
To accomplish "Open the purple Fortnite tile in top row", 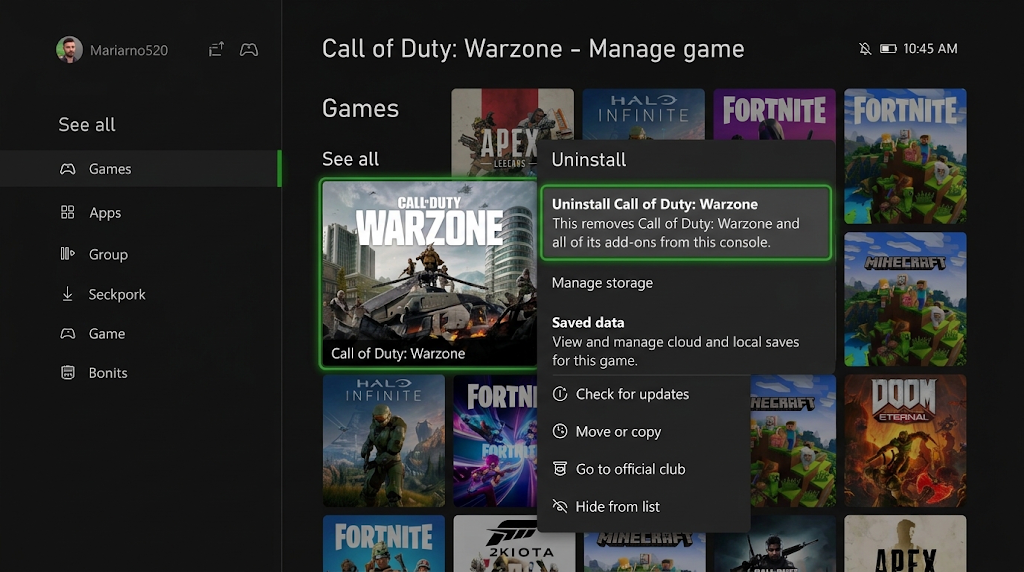I will tap(774, 114).
